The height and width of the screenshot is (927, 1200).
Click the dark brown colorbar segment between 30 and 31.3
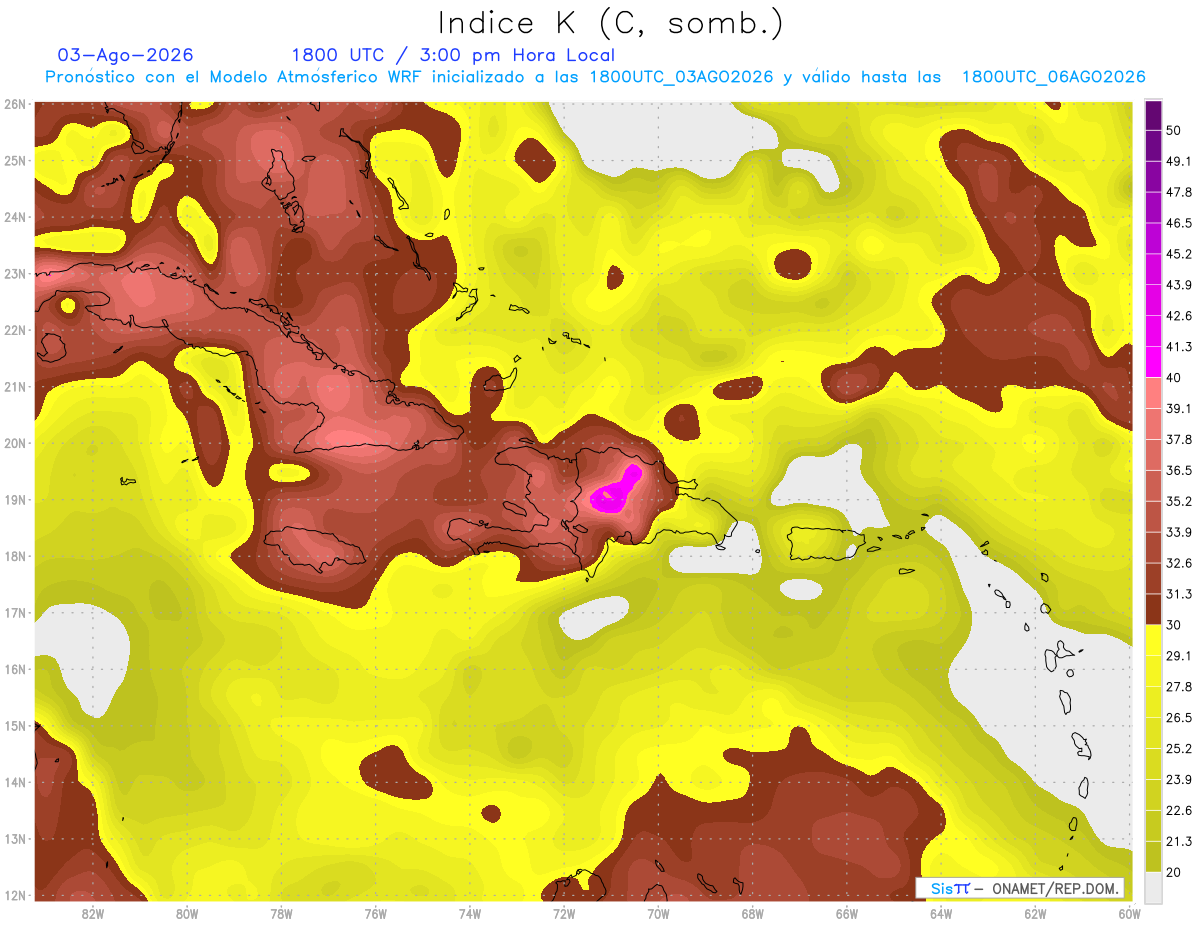click(1153, 609)
